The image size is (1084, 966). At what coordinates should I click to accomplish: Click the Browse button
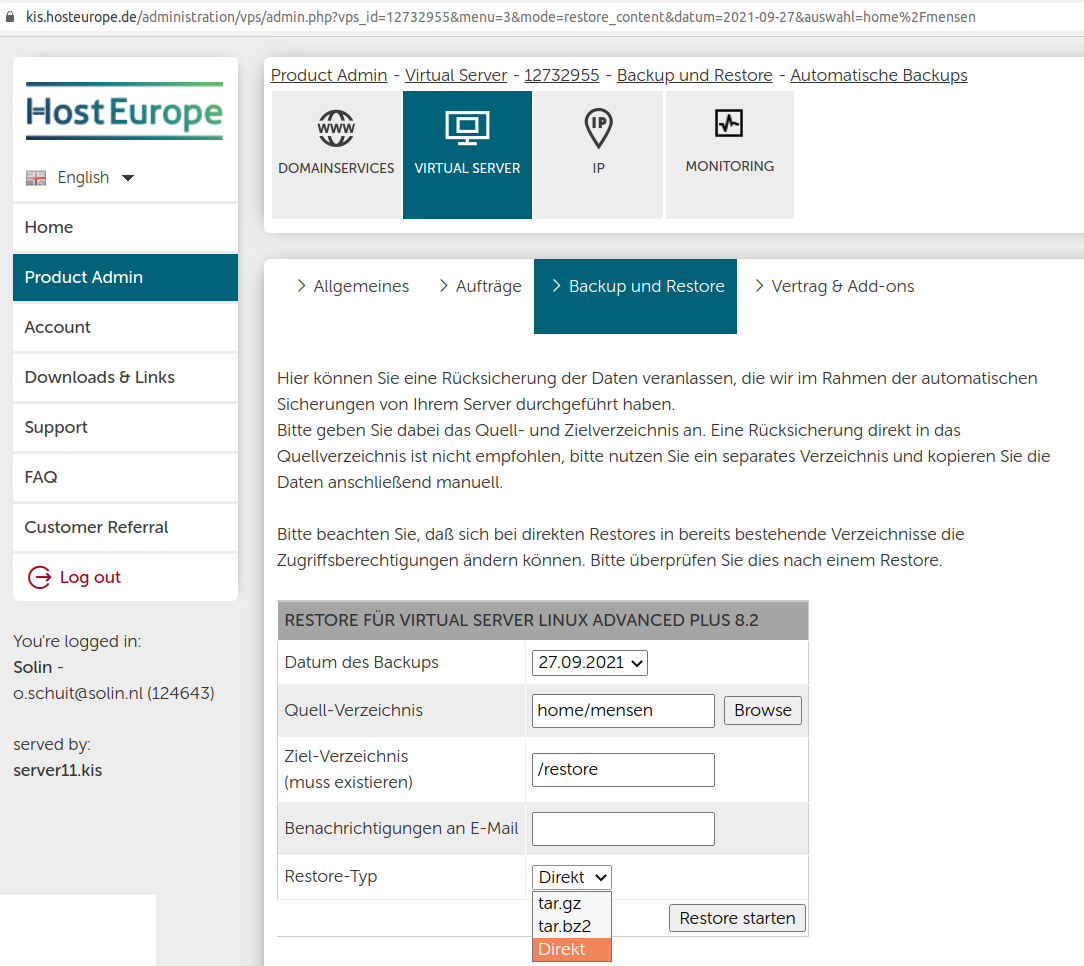[762, 710]
